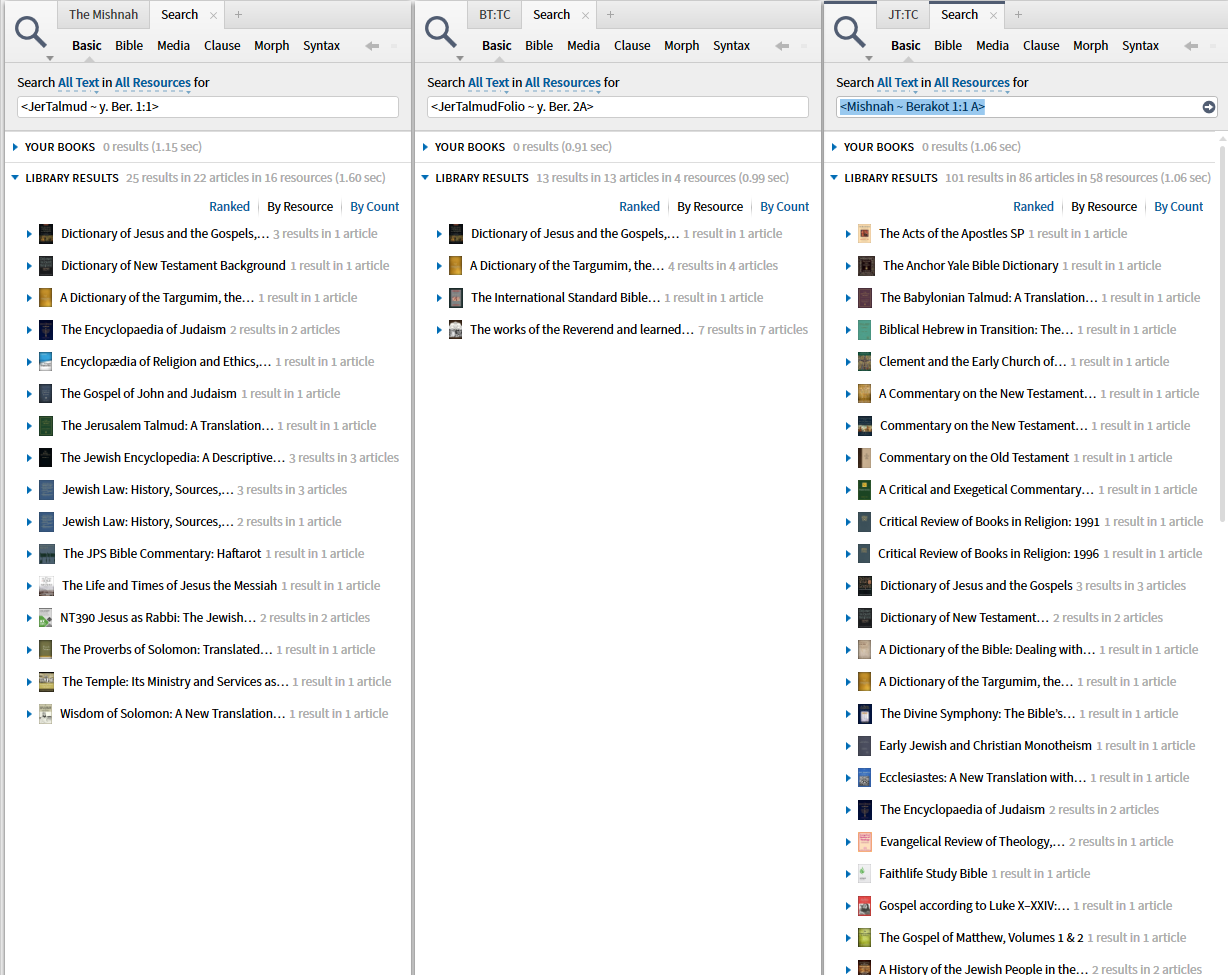Open Early Jewish and Christian Monotheism result

(x=985, y=746)
